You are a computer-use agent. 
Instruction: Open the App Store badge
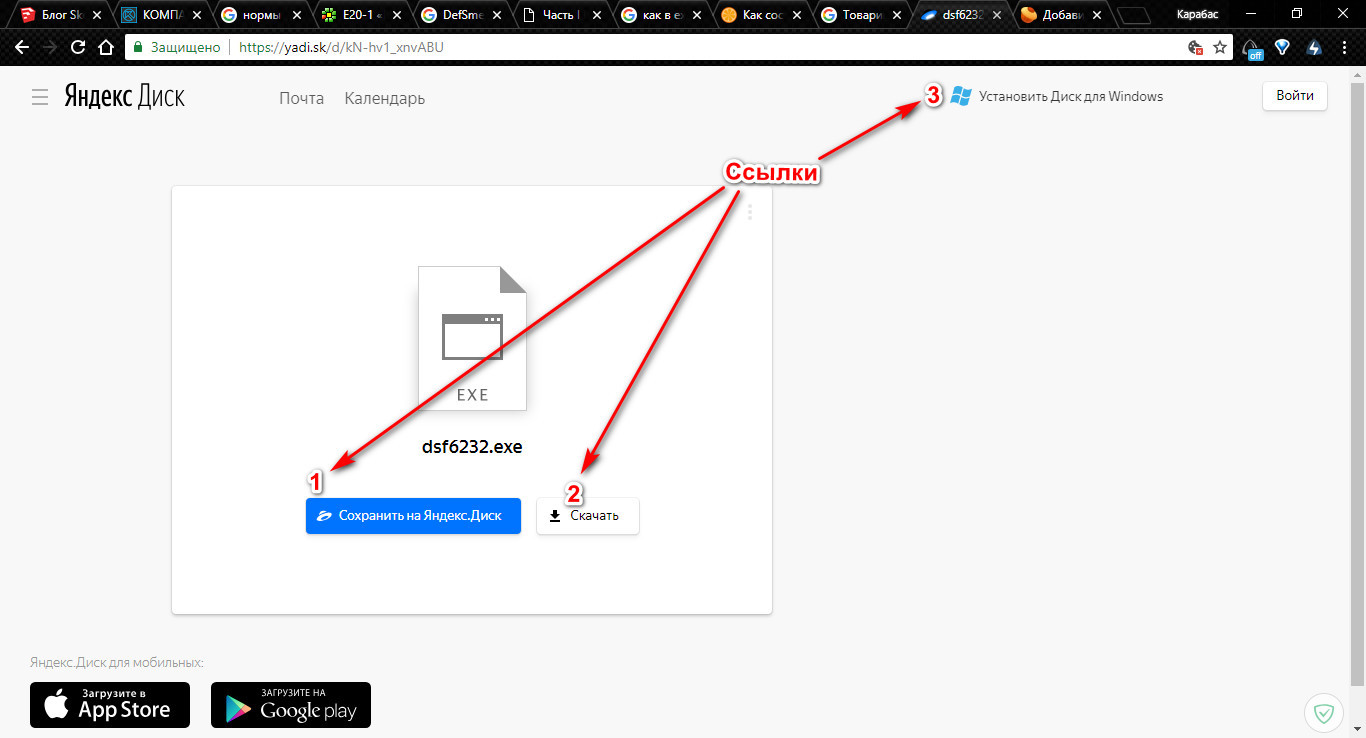[110, 705]
